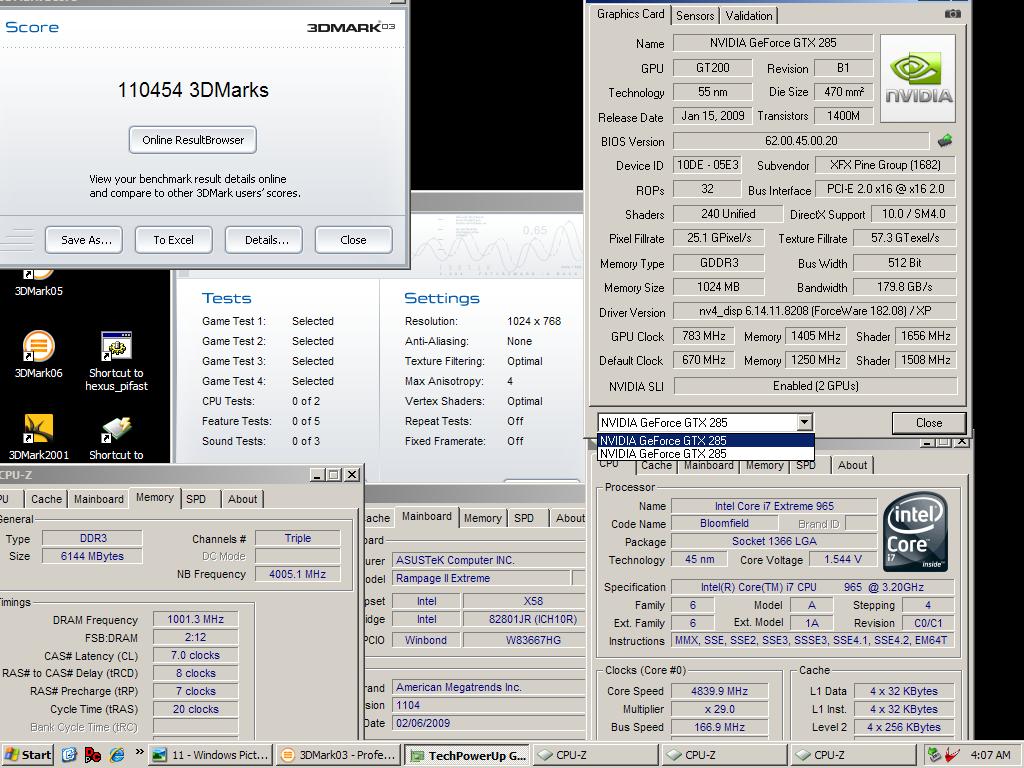Click Online ResultBrowser button
This screenshot has width=1024, height=768.
tap(193, 140)
